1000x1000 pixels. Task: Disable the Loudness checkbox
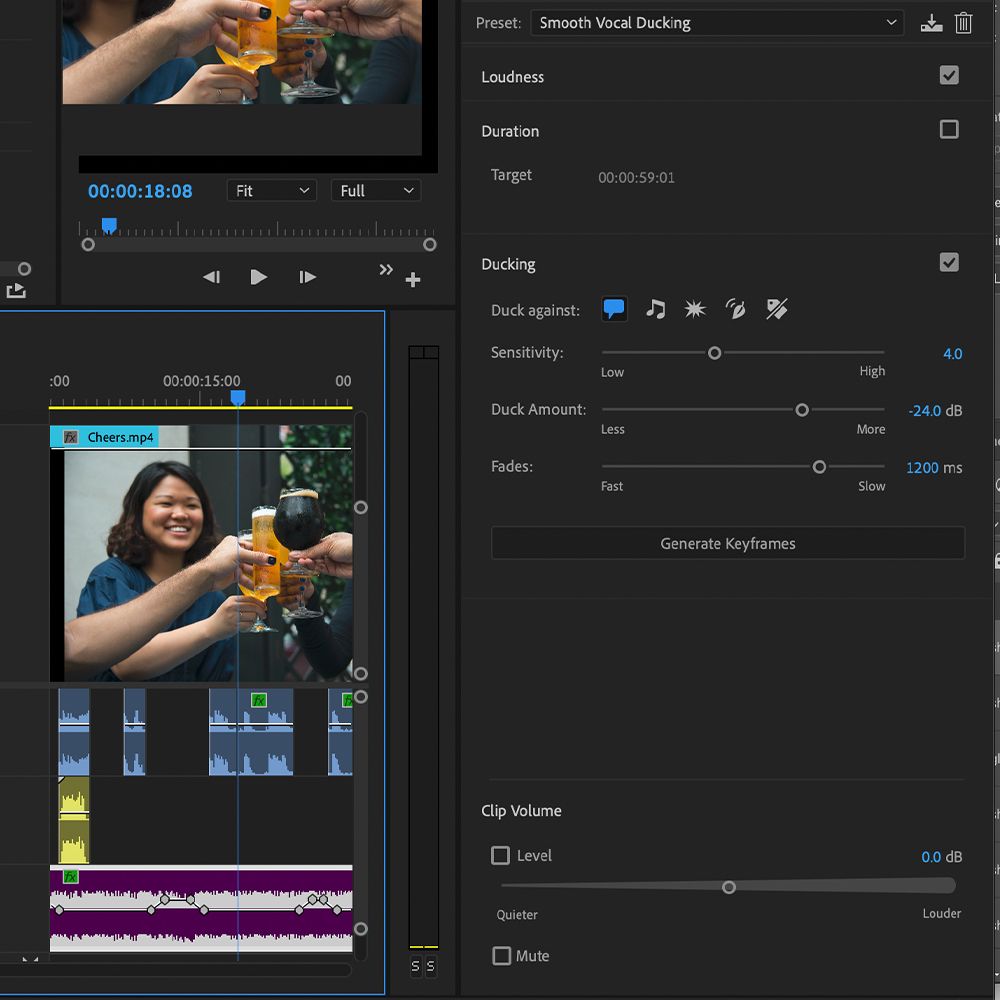pos(948,74)
